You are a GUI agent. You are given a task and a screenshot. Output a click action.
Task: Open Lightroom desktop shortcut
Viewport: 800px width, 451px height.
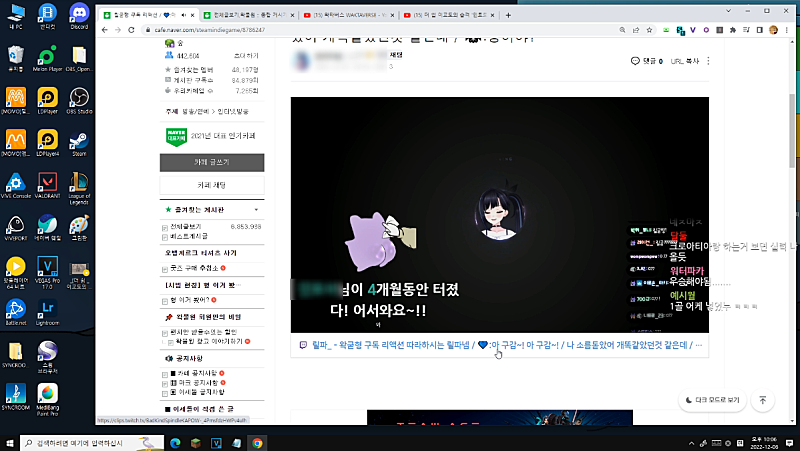tap(47, 312)
